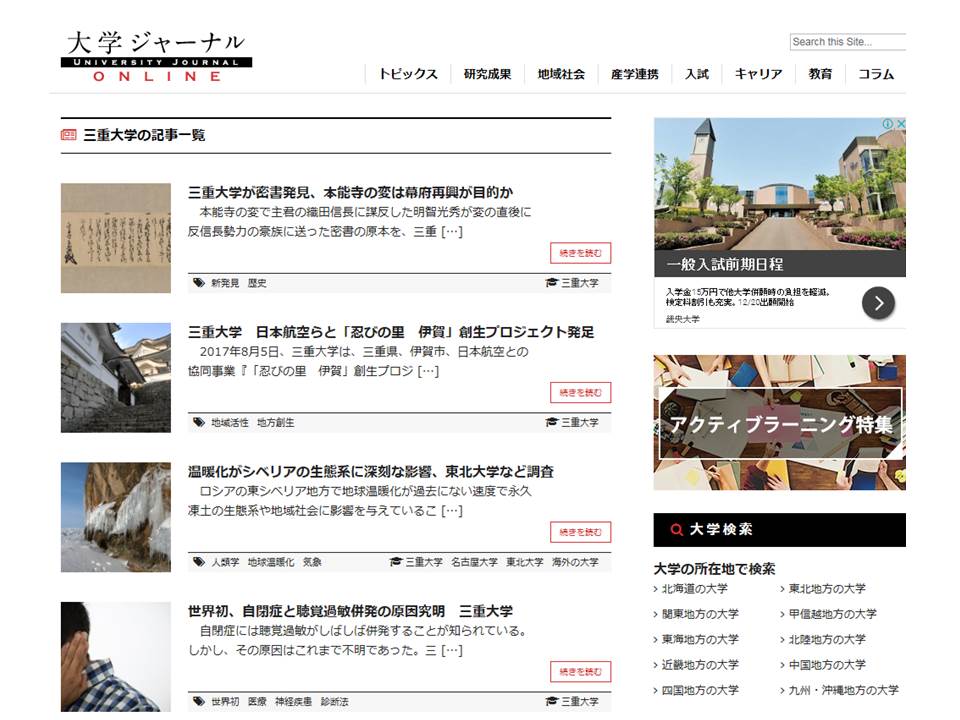Viewport: 960px width, 720px height.
Task: Browse 九州・沖縄地方の大学
Action: (x=843, y=690)
